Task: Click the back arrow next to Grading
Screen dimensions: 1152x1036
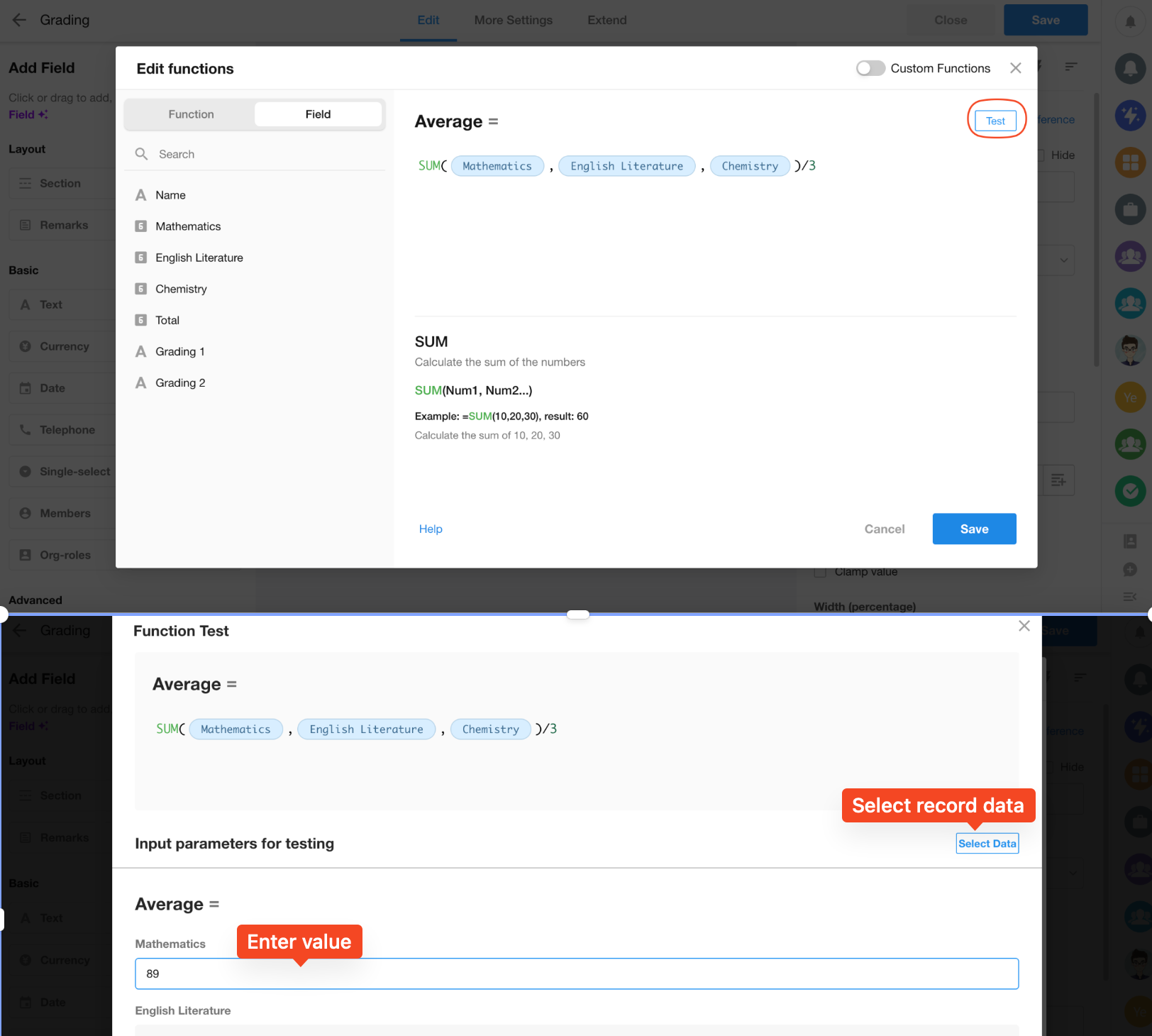Action: click(x=19, y=20)
